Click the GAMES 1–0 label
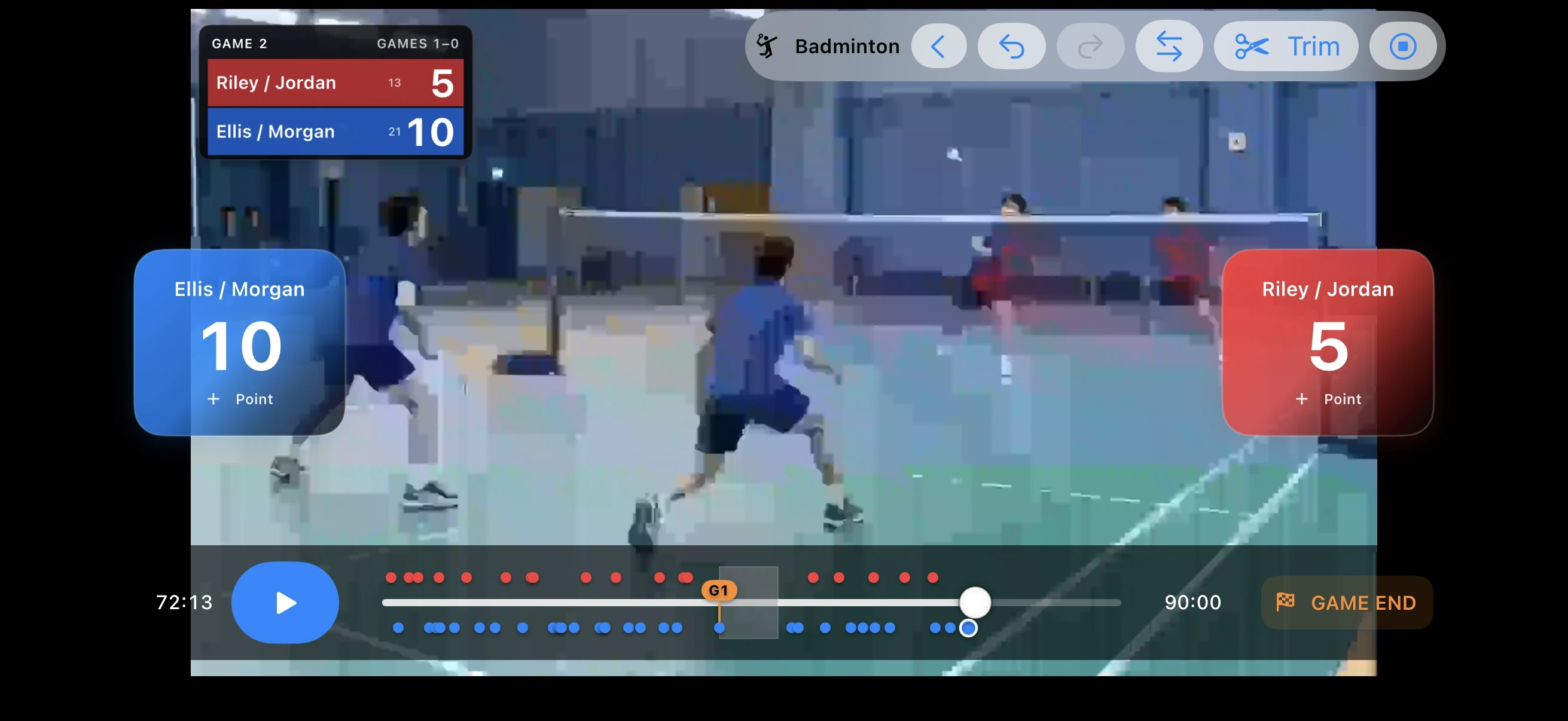Screen dimensions: 1568x721 (417, 44)
